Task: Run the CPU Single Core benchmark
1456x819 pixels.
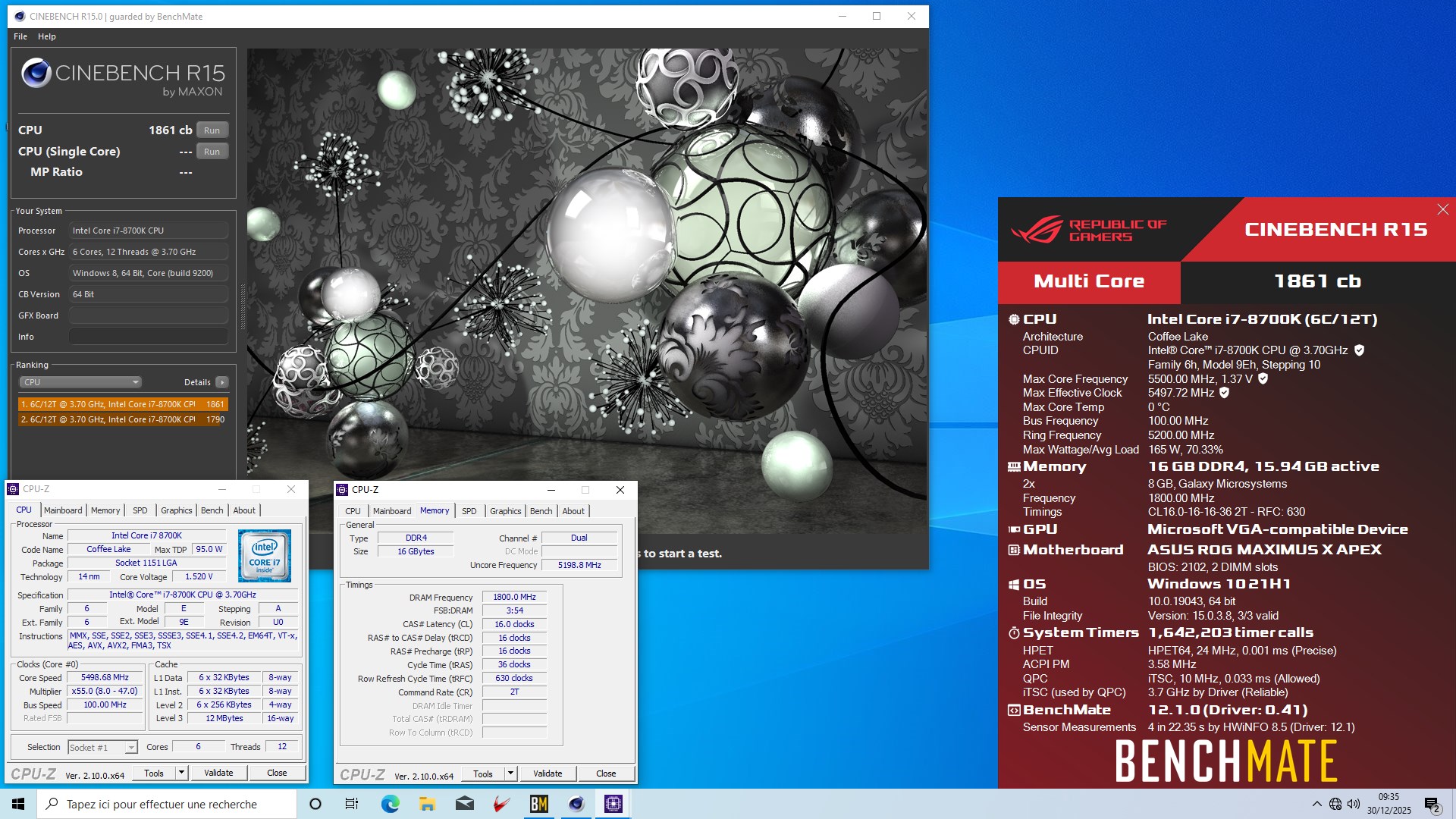Action: click(212, 152)
